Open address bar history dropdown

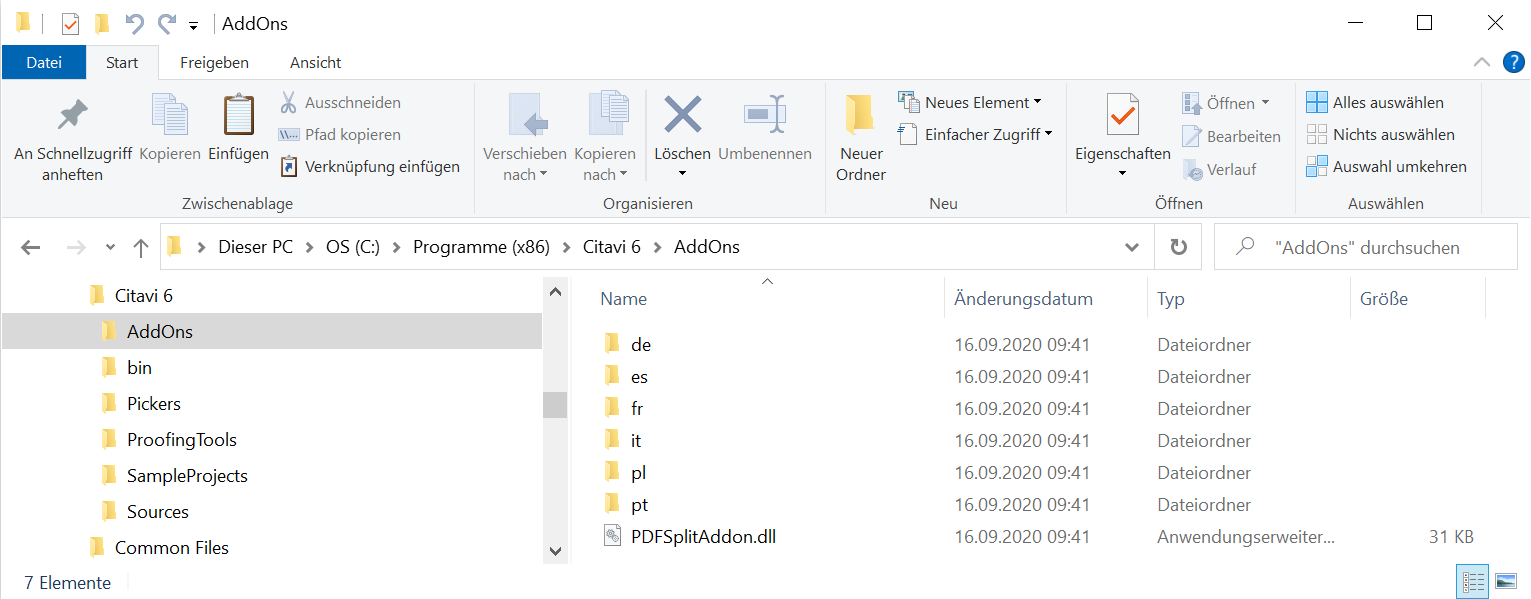tap(1132, 247)
